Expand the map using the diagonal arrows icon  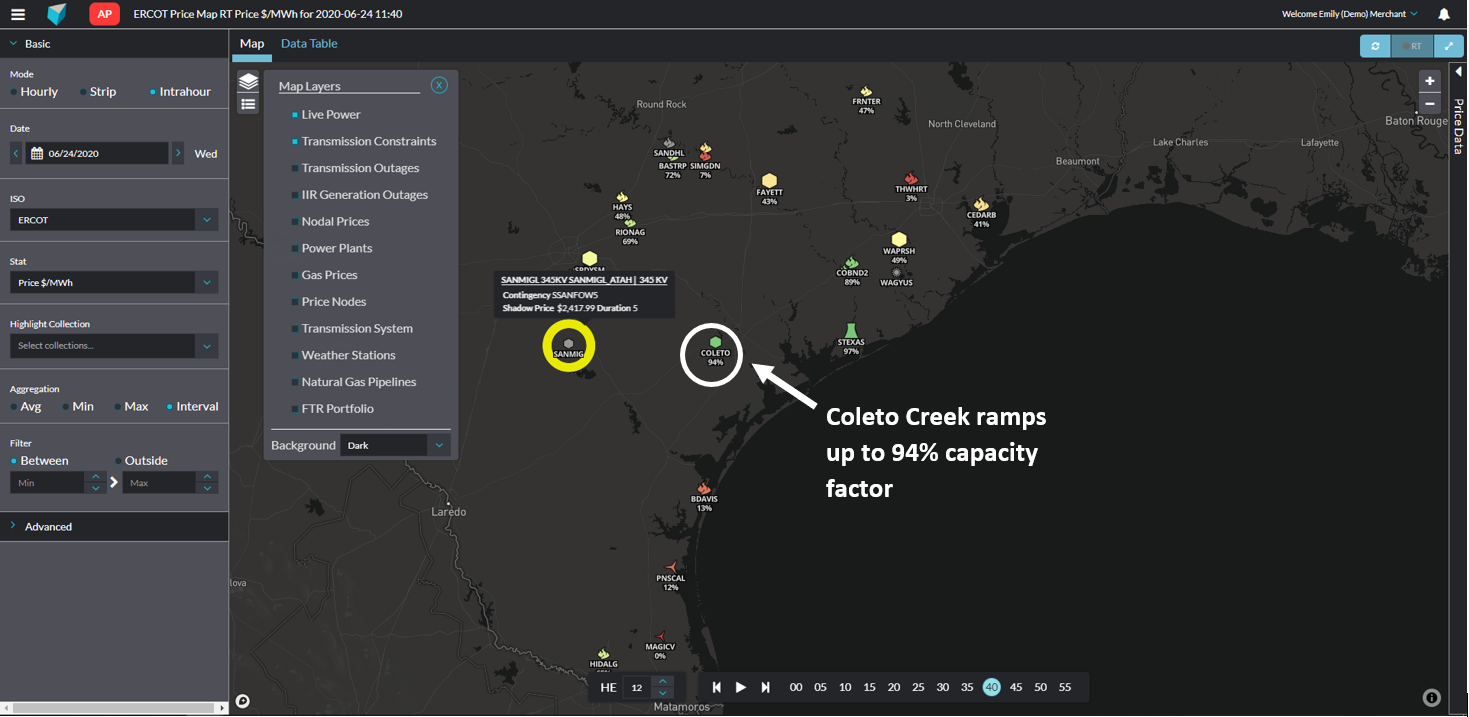click(x=1449, y=45)
